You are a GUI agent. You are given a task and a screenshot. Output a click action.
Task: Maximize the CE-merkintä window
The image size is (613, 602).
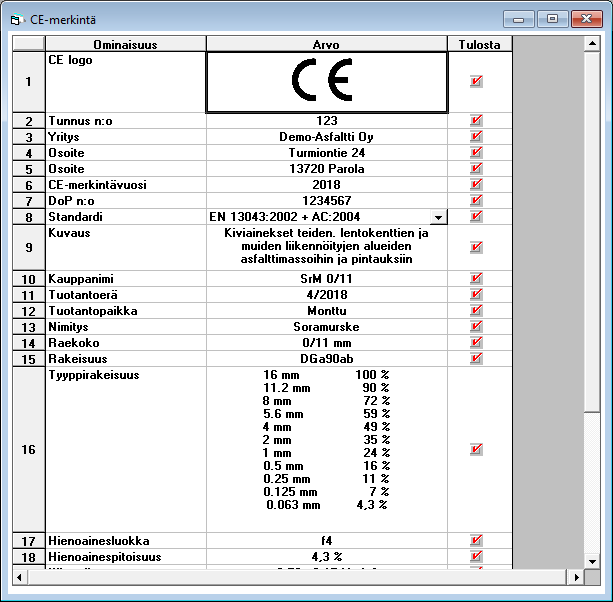click(x=552, y=19)
